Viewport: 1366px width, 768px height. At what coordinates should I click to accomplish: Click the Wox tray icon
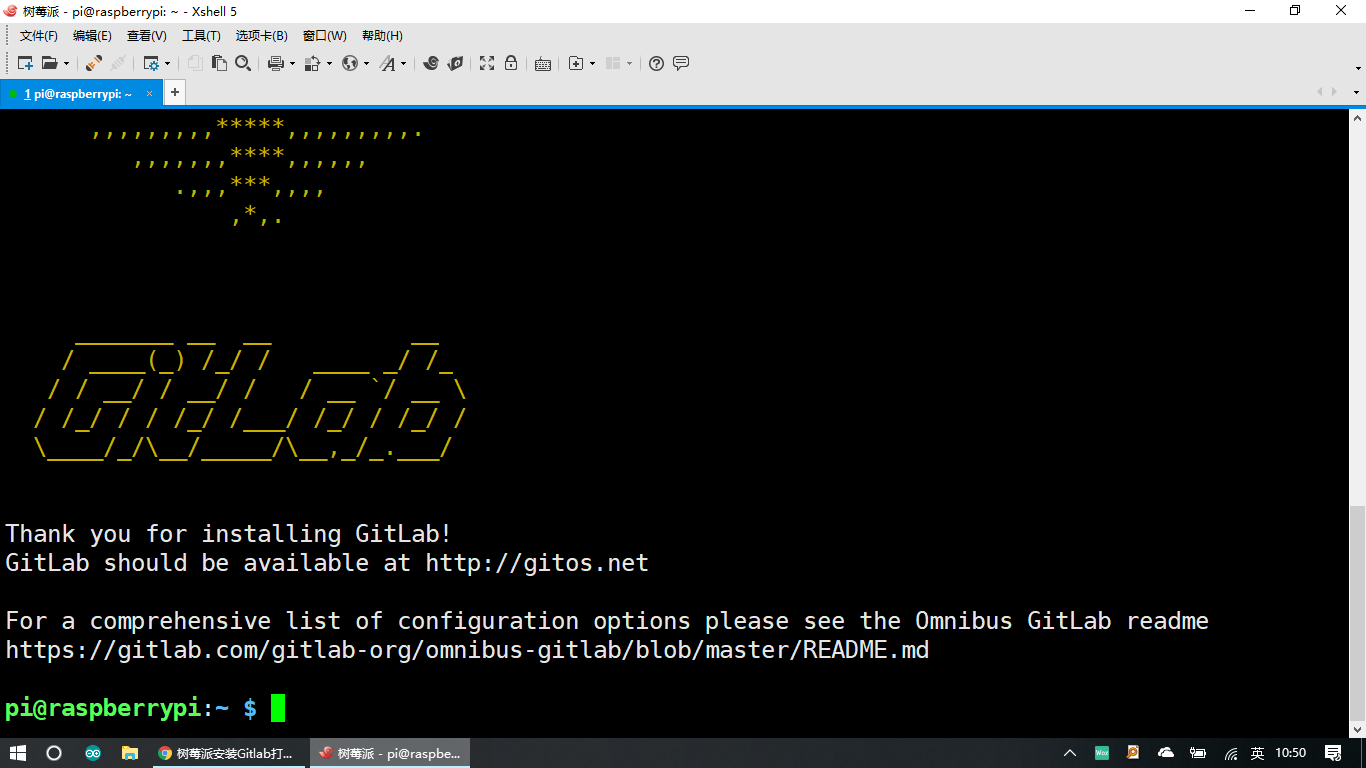tap(1102, 753)
